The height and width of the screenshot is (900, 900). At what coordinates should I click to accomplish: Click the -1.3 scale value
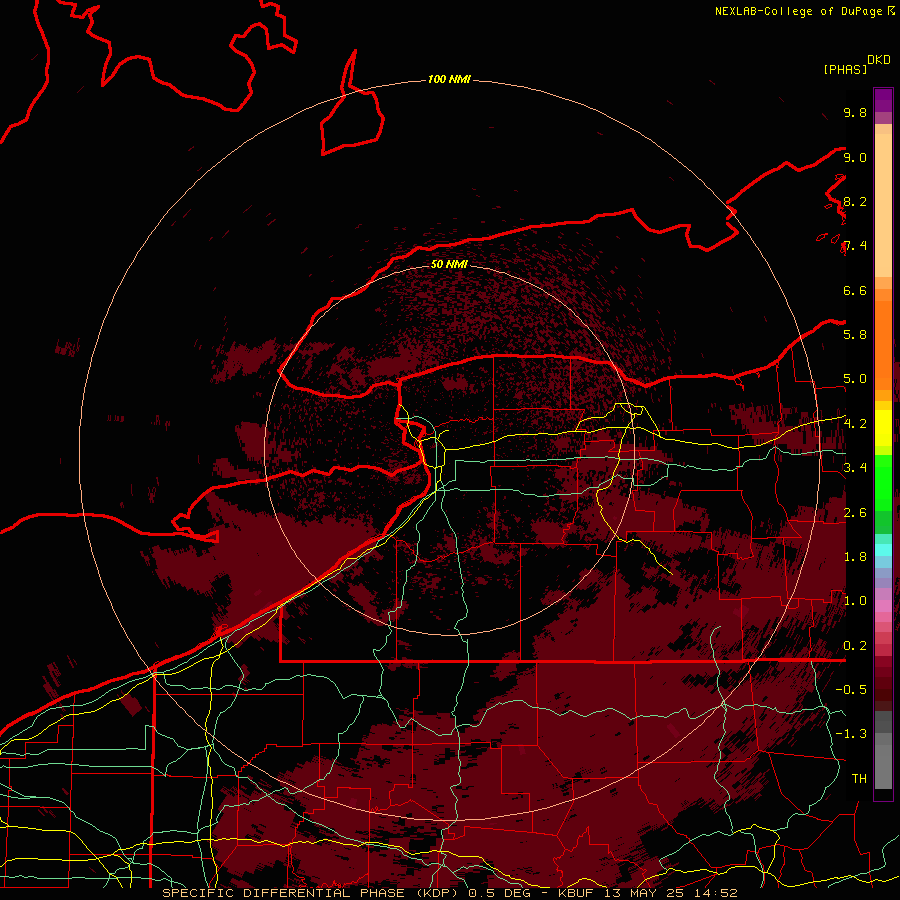click(851, 734)
